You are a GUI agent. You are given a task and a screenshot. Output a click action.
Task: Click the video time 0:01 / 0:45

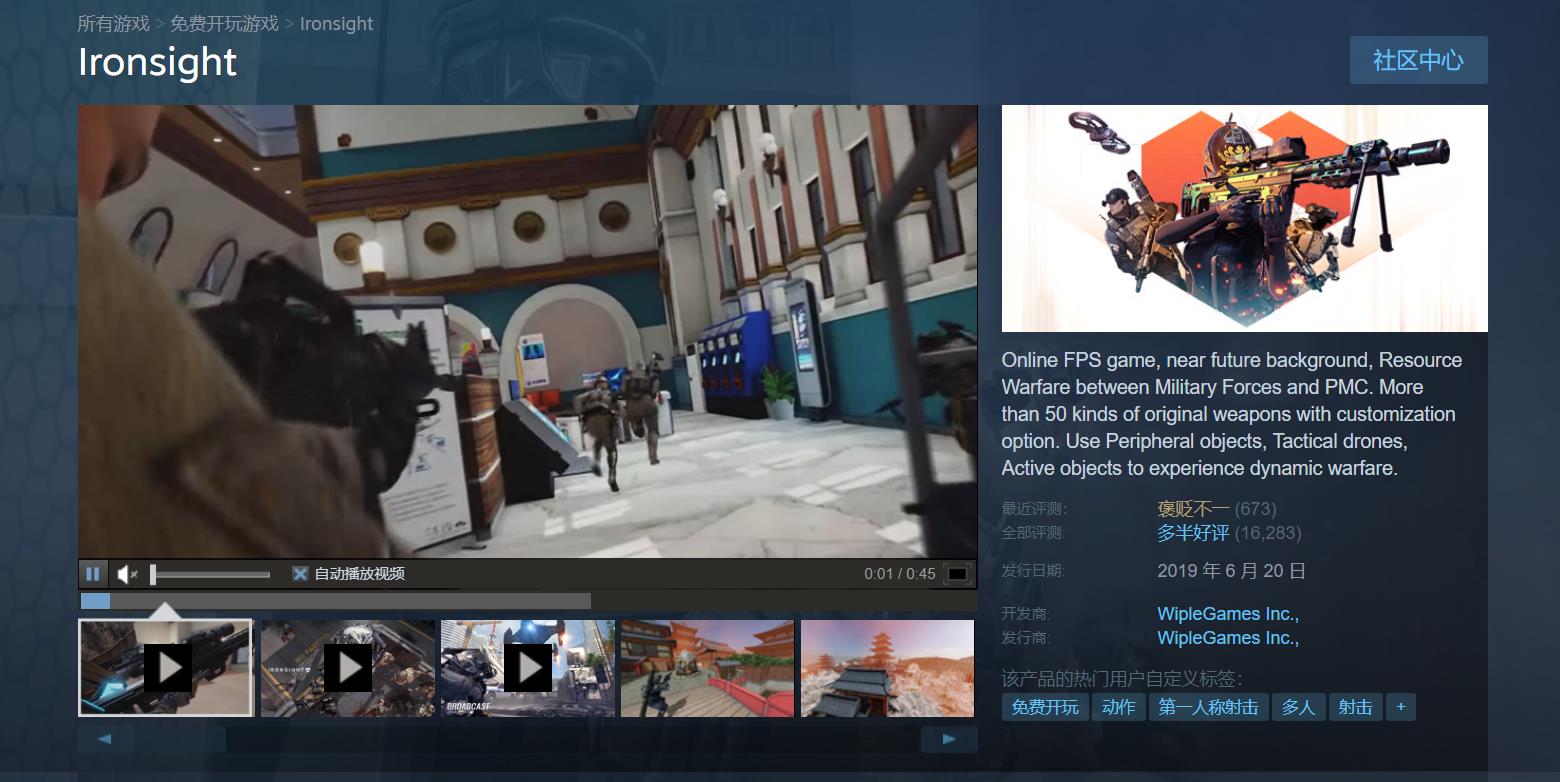(900, 574)
